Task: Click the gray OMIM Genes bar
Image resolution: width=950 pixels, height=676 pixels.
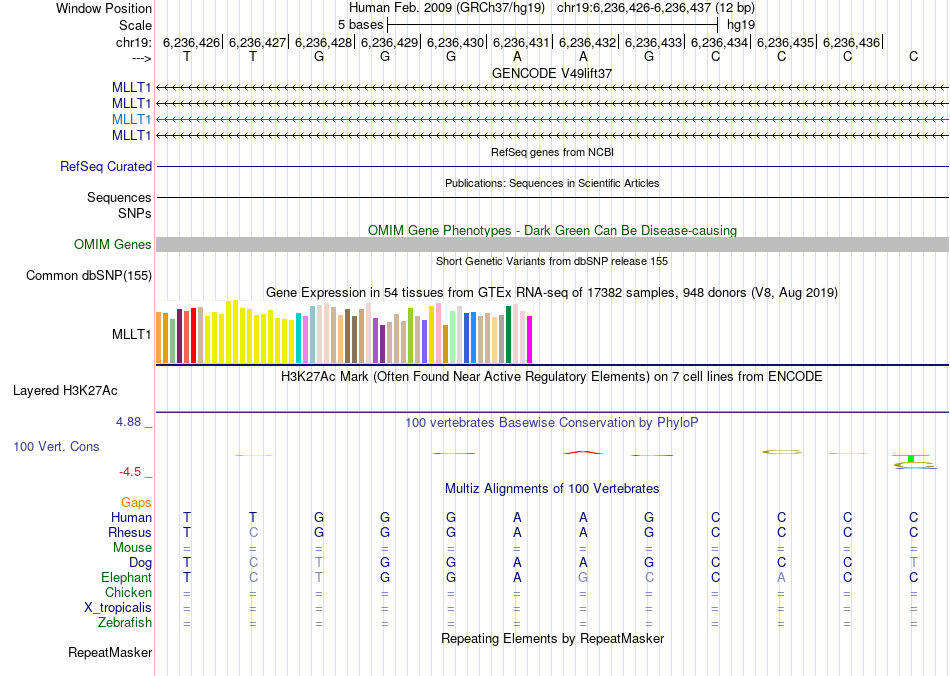Action: (x=552, y=245)
